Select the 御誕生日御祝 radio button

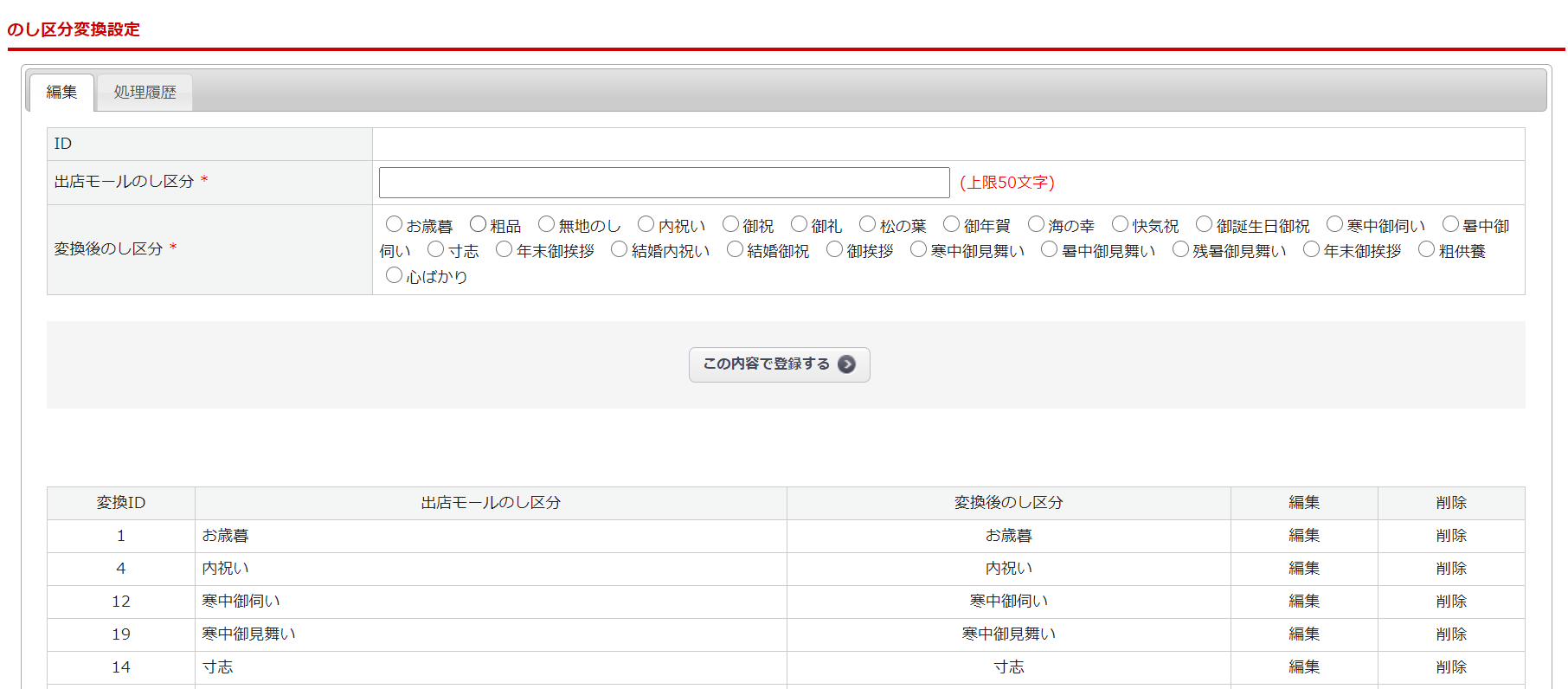1204,225
